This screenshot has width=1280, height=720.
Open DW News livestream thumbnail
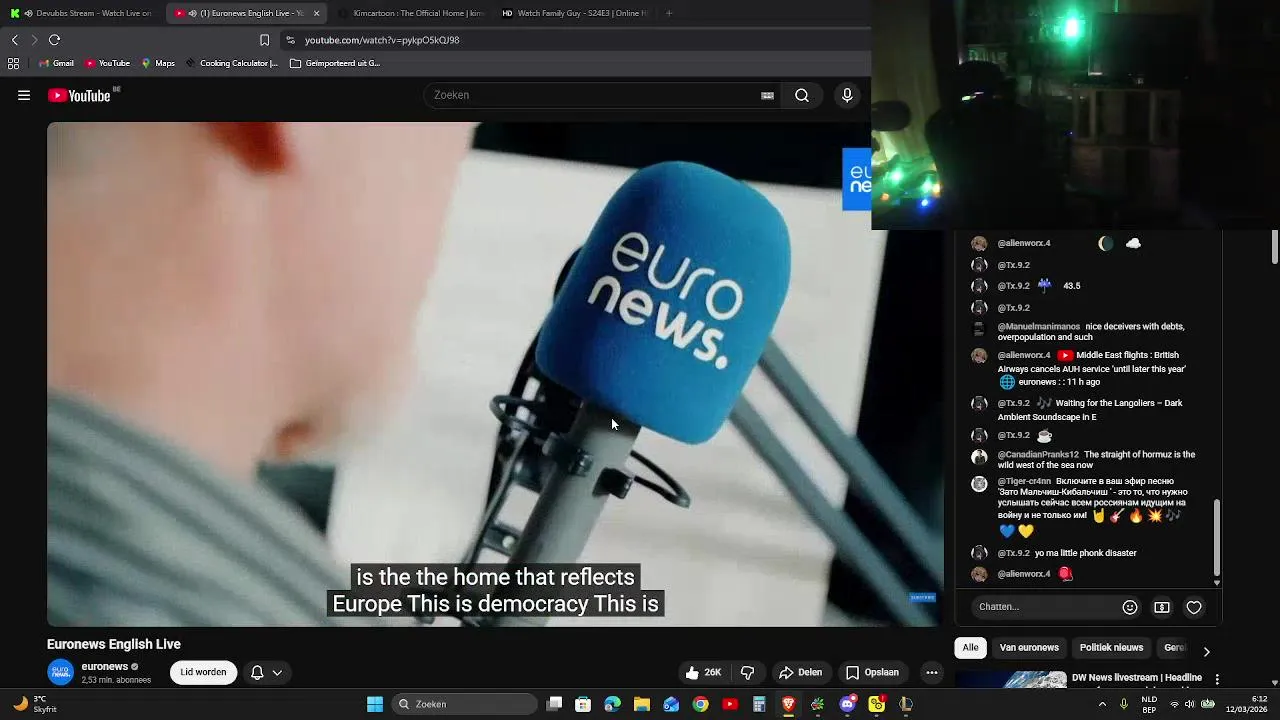pos(1011,680)
